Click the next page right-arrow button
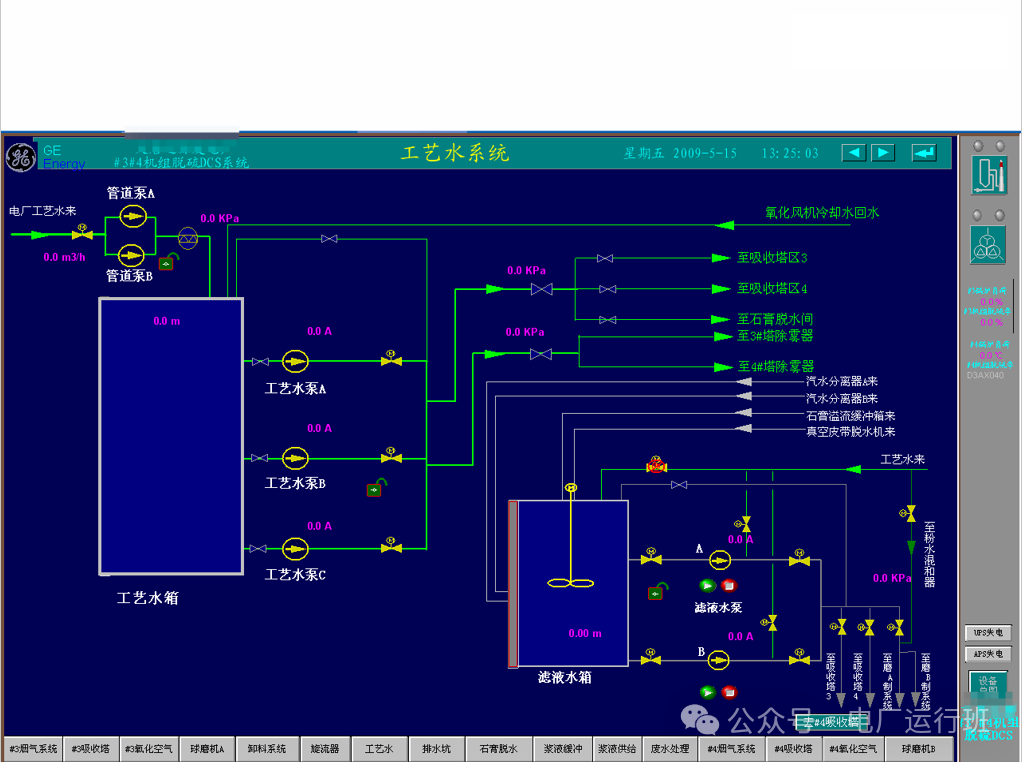The width and height of the screenshot is (1022, 762). click(883, 153)
